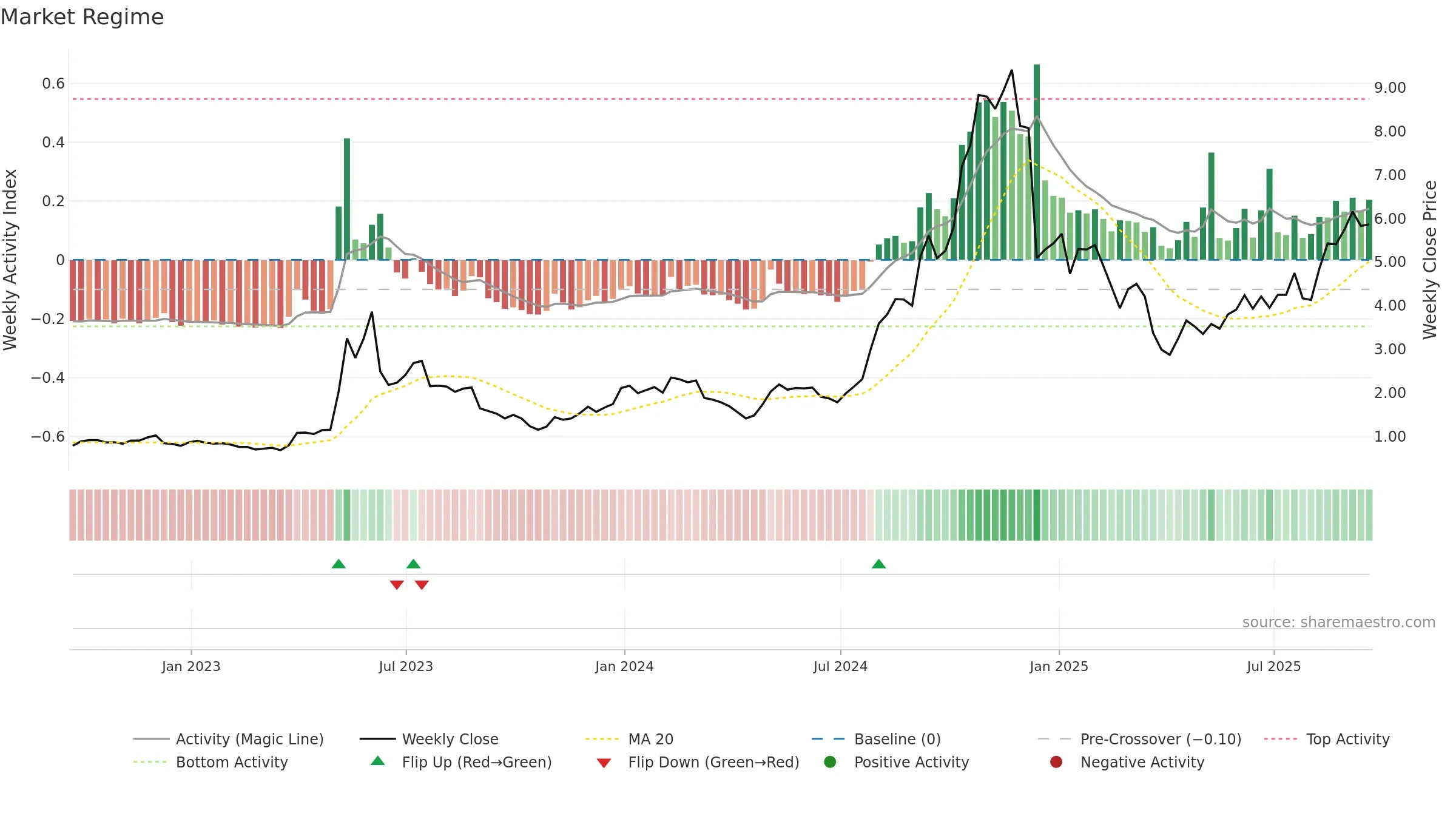Click the Positive Activity legend label
The width and height of the screenshot is (1456, 819).
pyautogui.click(x=911, y=762)
